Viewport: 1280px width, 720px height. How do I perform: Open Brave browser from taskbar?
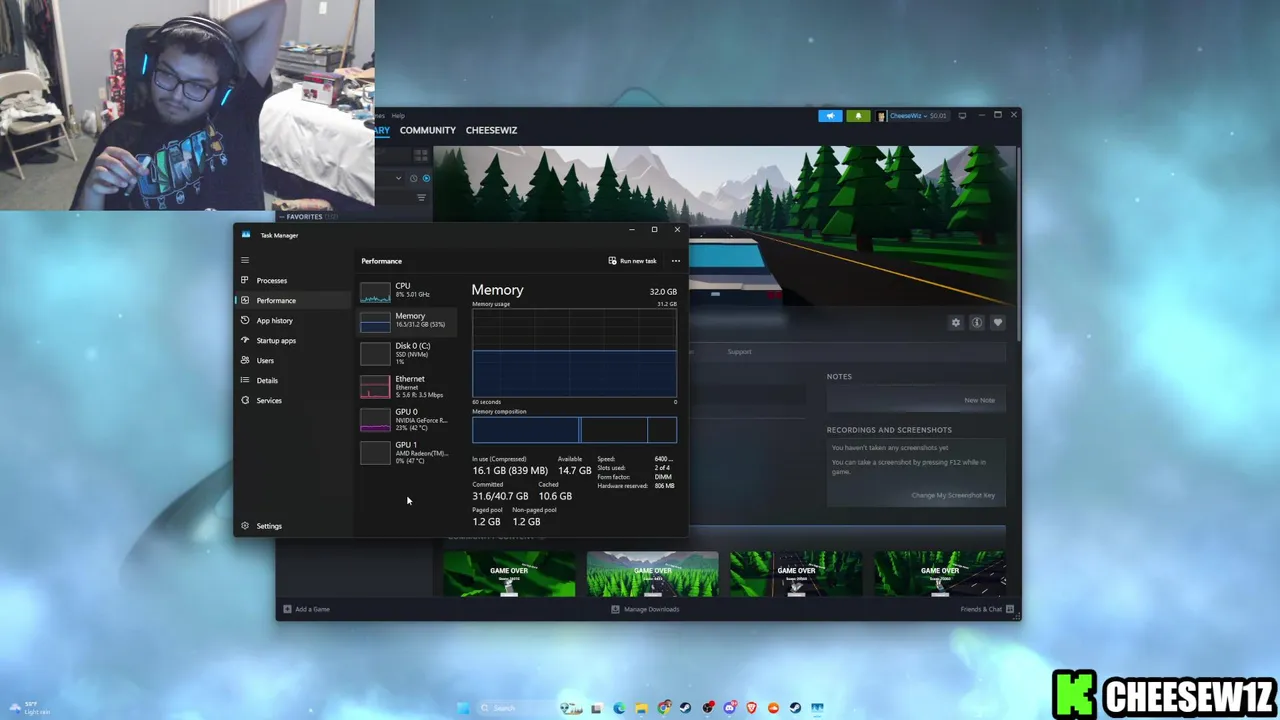point(752,708)
